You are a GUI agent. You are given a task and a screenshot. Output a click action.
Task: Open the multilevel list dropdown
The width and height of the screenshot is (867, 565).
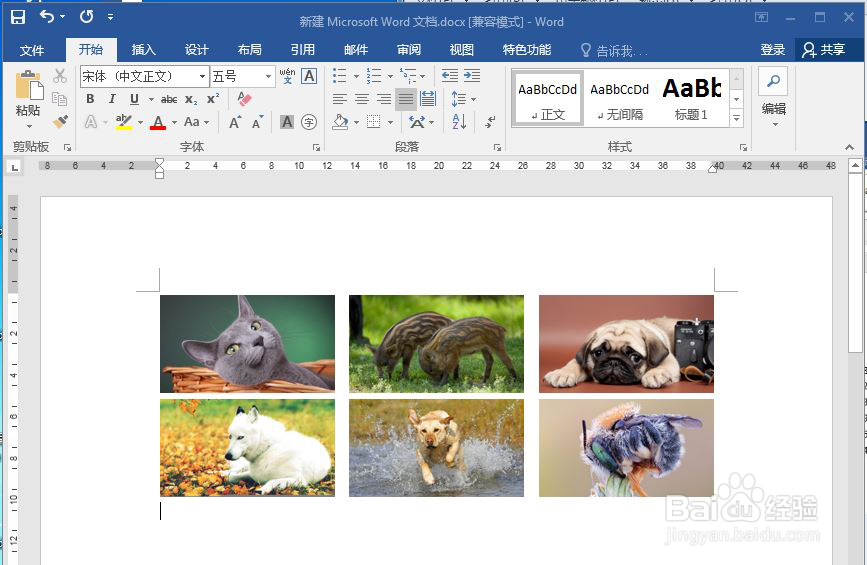(423, 76)
